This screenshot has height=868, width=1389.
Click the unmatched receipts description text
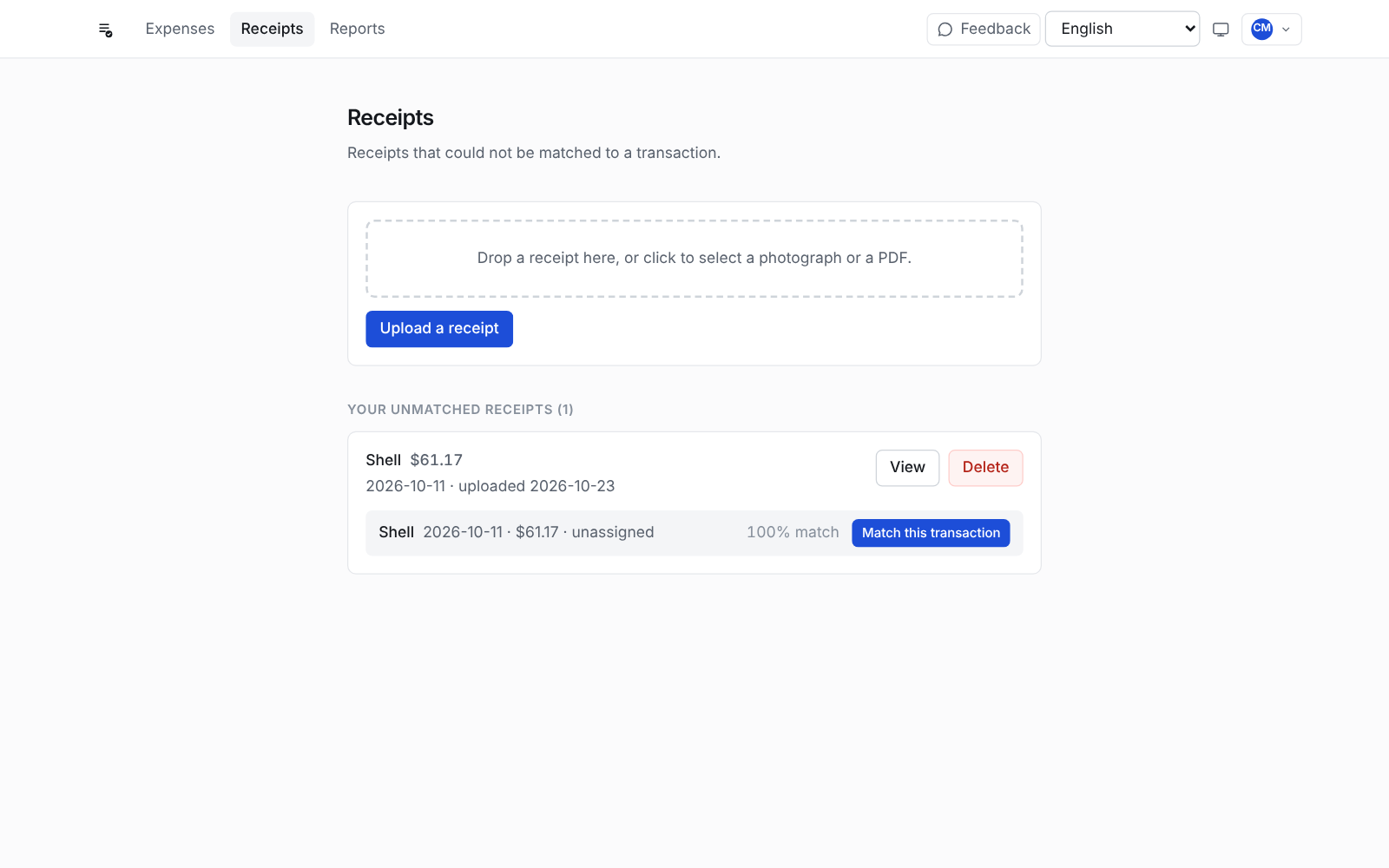click(534, 153)
